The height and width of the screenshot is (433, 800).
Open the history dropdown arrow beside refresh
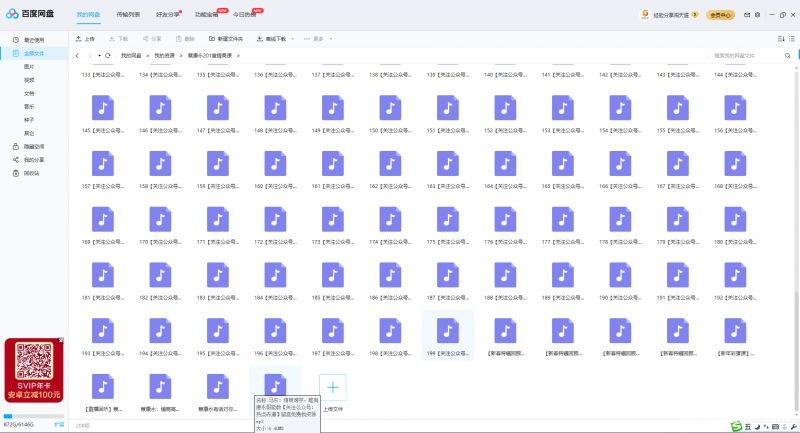[99, 56]
